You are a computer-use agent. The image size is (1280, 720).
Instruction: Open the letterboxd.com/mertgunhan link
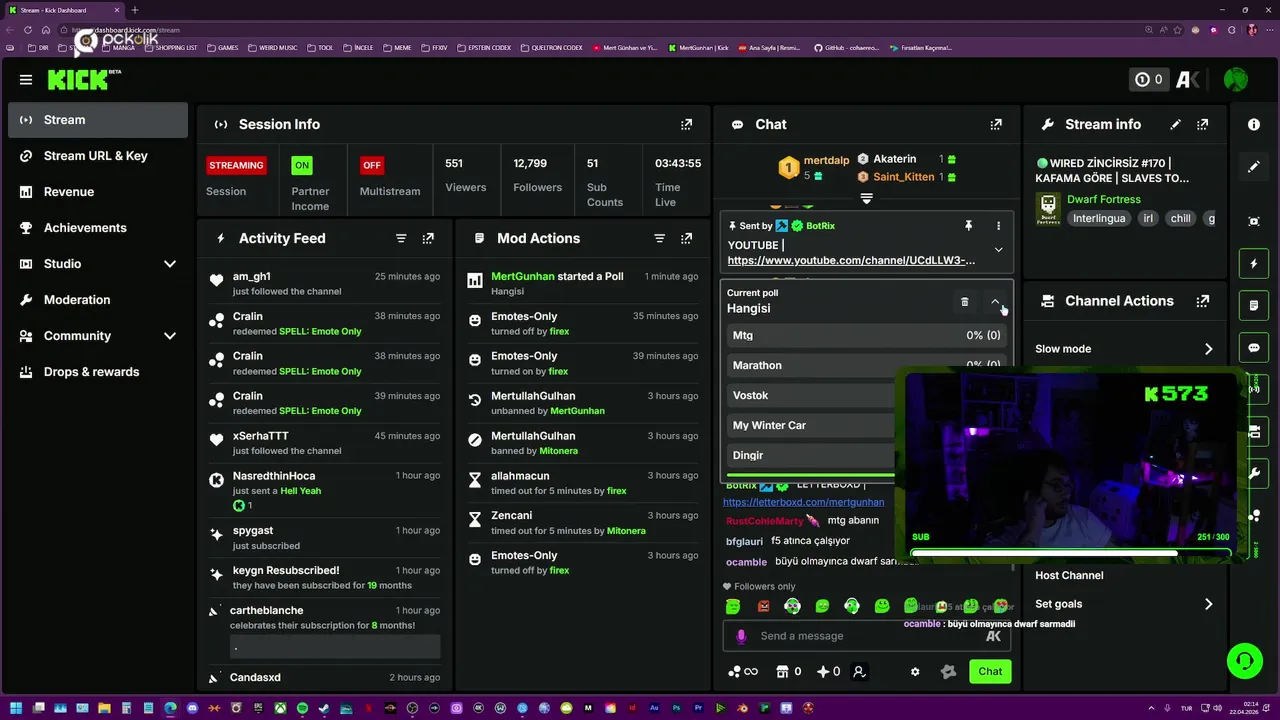[x=803, y=502]
